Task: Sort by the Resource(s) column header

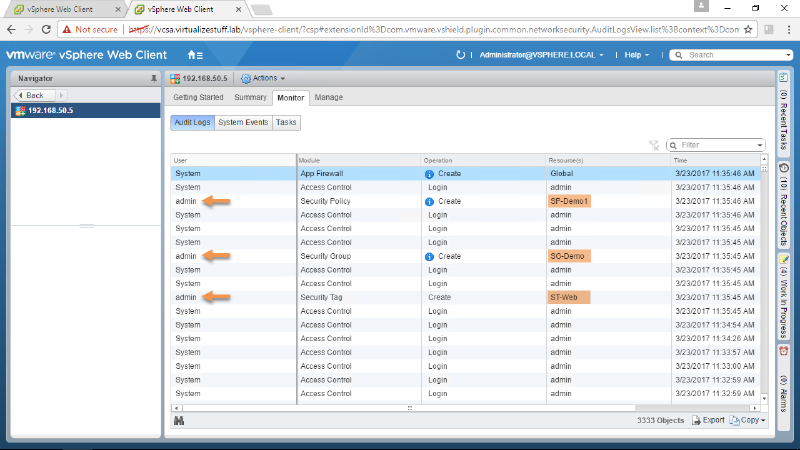Action: pos(609,160)
